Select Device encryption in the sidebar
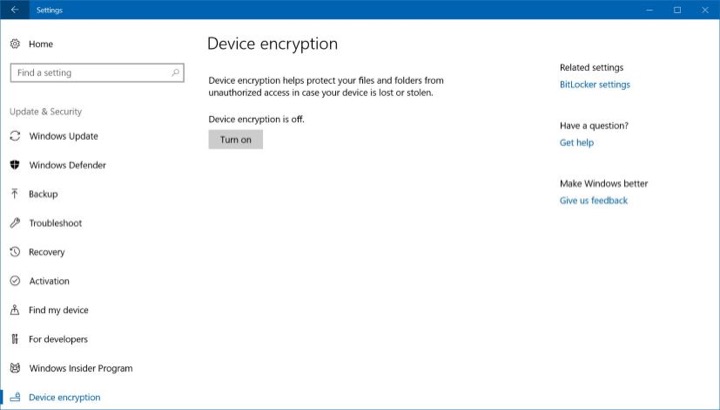720x410 pixels. tap(64, 397)
